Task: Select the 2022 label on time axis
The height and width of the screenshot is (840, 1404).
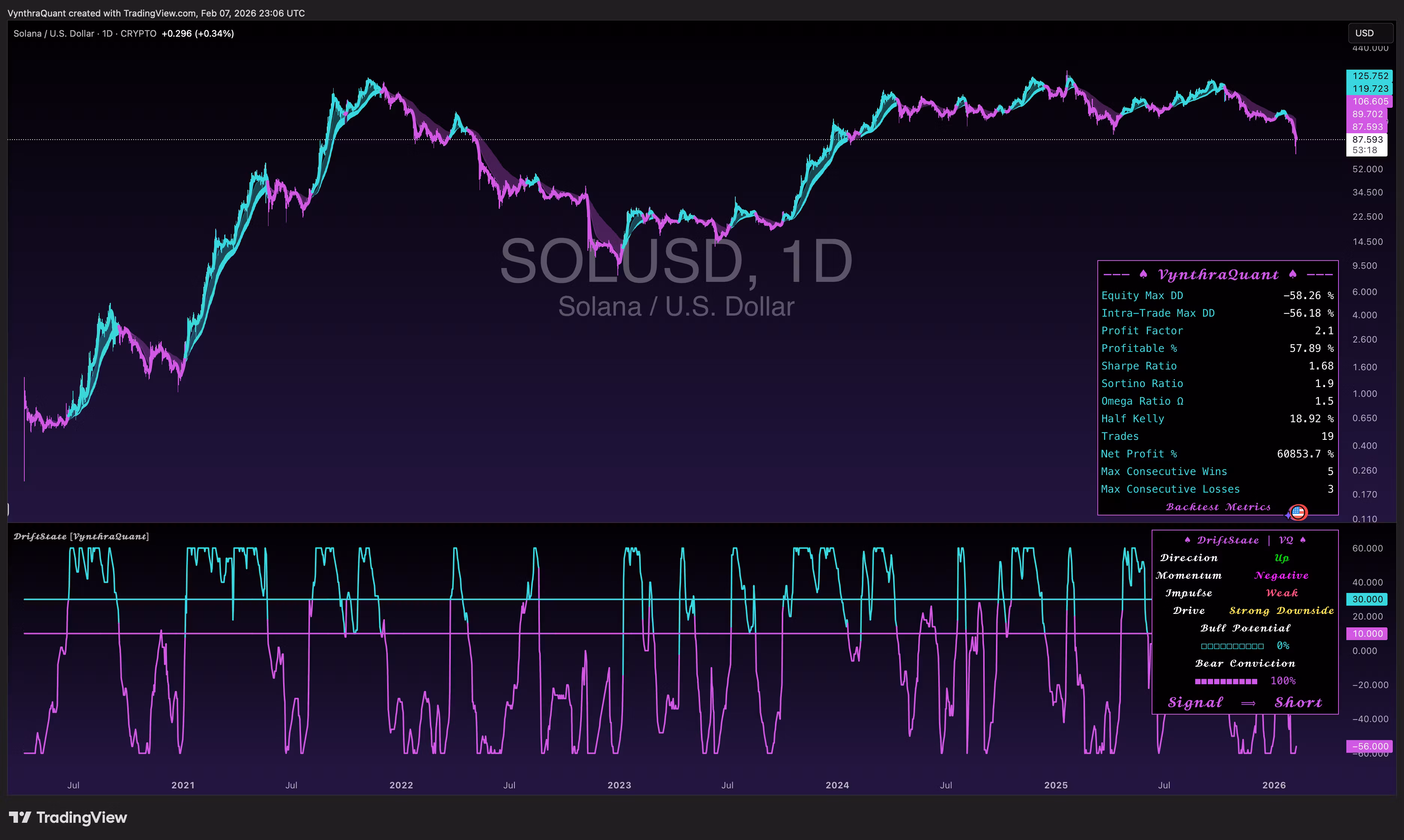Action: click(x=401, y=785)
